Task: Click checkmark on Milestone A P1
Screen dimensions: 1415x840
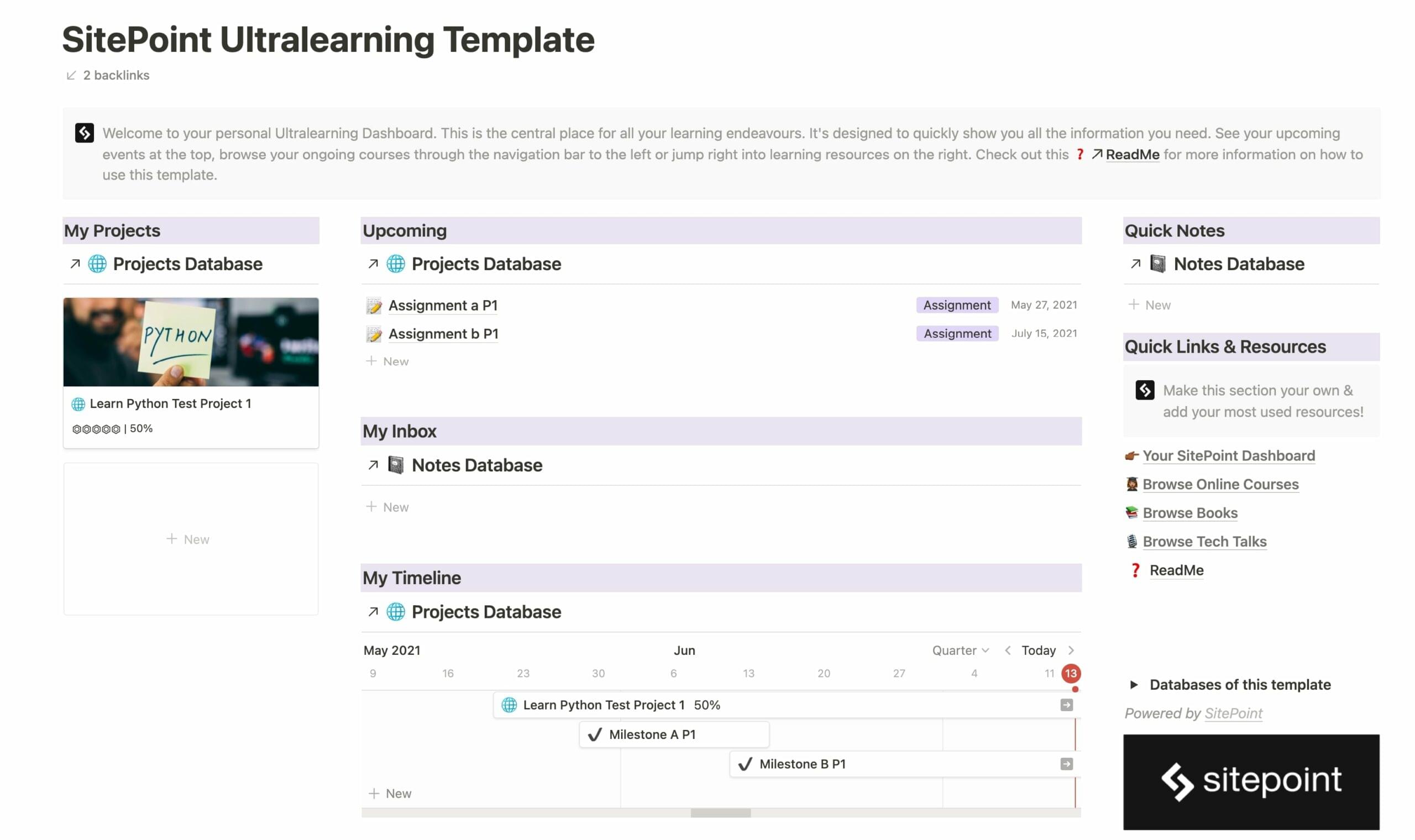Action: [594, 734]
